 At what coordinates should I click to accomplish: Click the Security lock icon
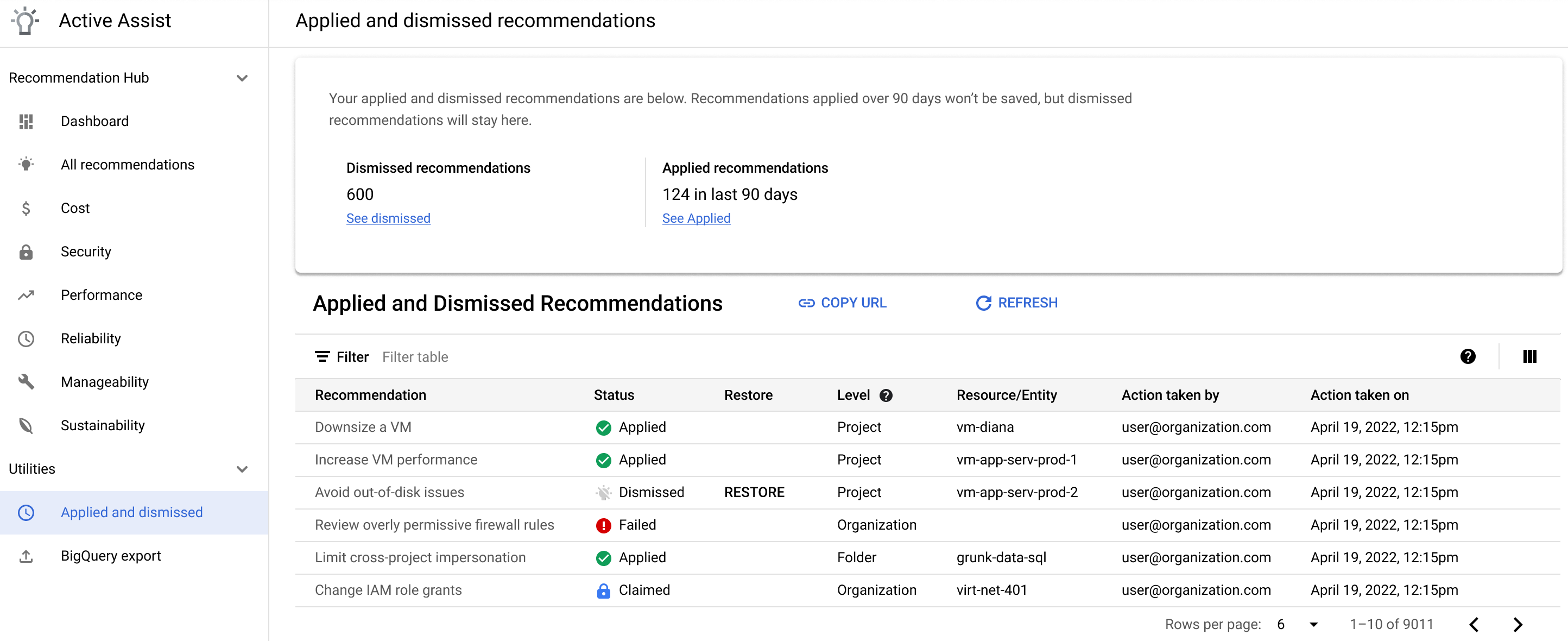tap(27, 251)
